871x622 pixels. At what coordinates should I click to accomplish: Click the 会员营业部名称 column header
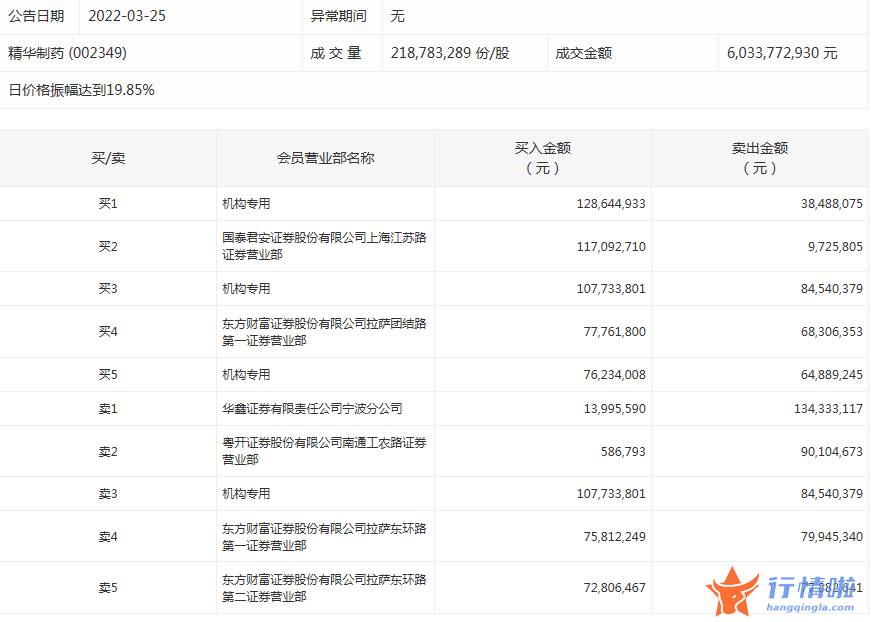pyautogui.click(x=326, y=158)
